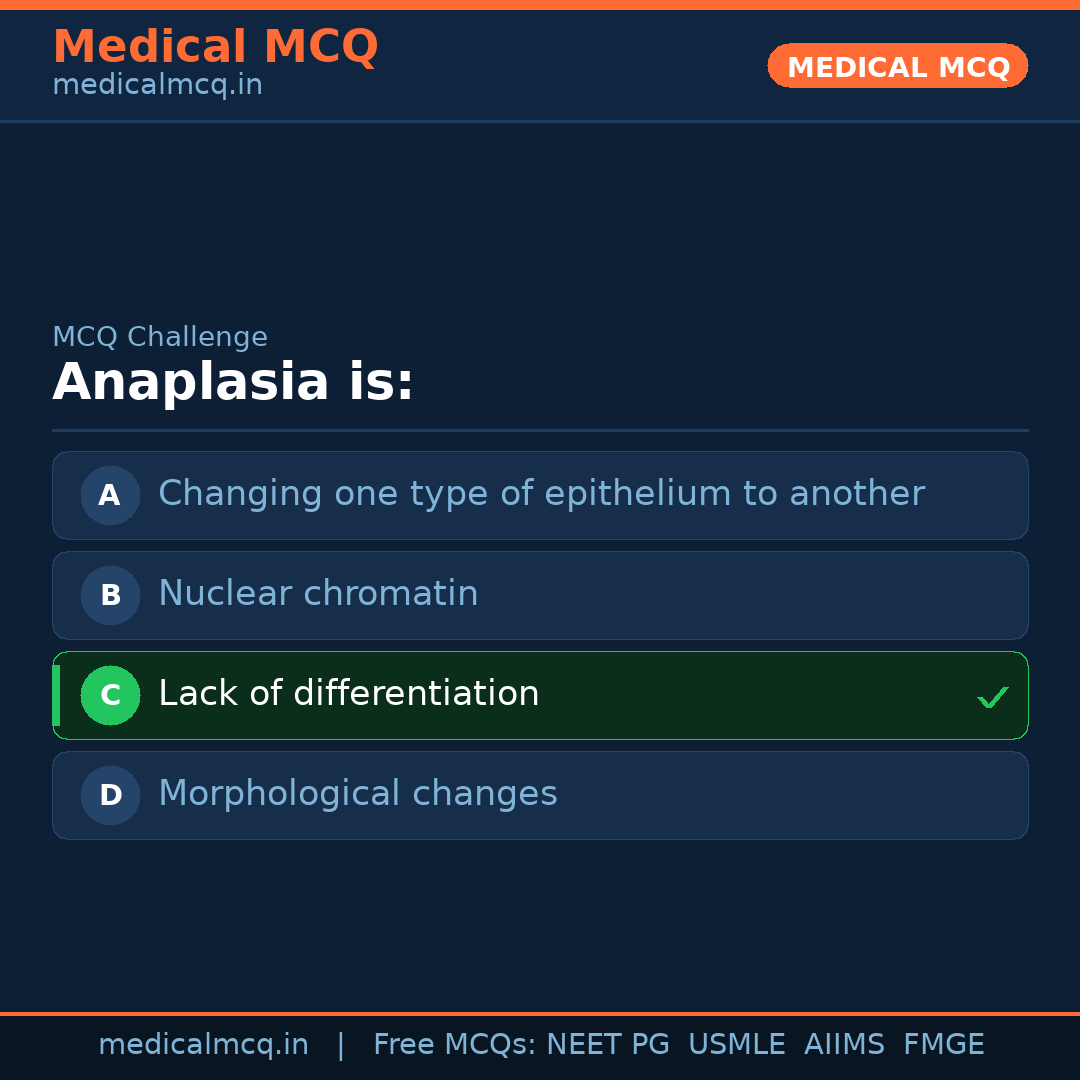Click the green checkmark icon
The height and width of the screenshot is (1080, 1080).
pyautogui.click(x=992, y=697)
